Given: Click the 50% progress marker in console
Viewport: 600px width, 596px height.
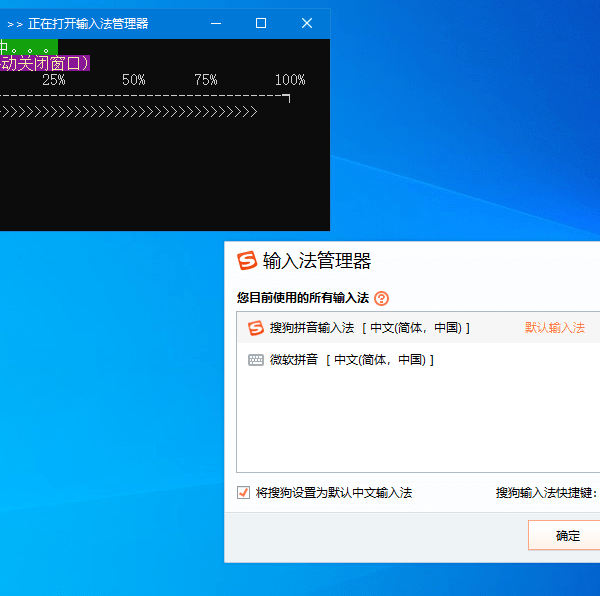Looking at the screenshot, I should click(133, 80).
